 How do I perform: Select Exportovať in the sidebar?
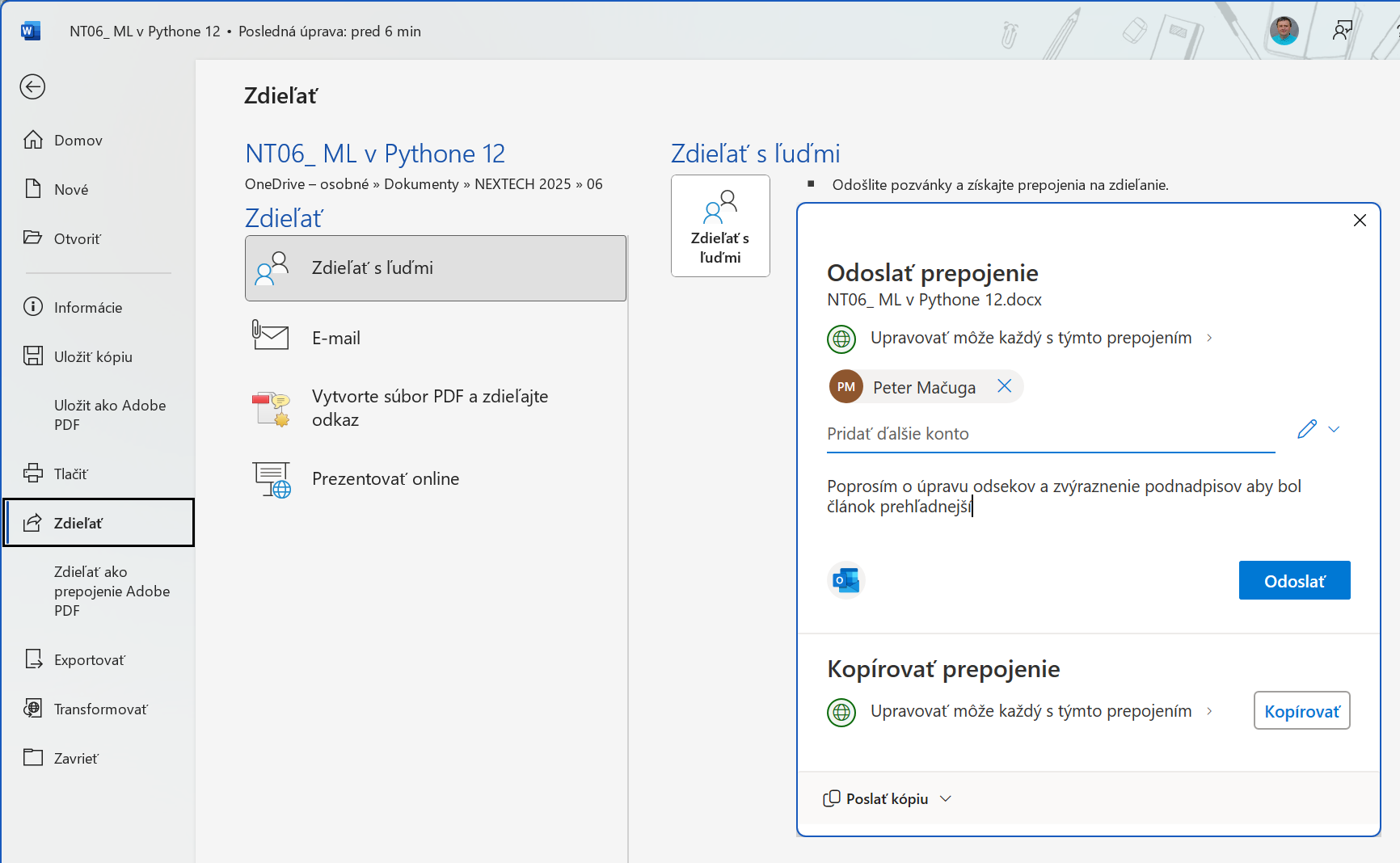click(89, 659)
